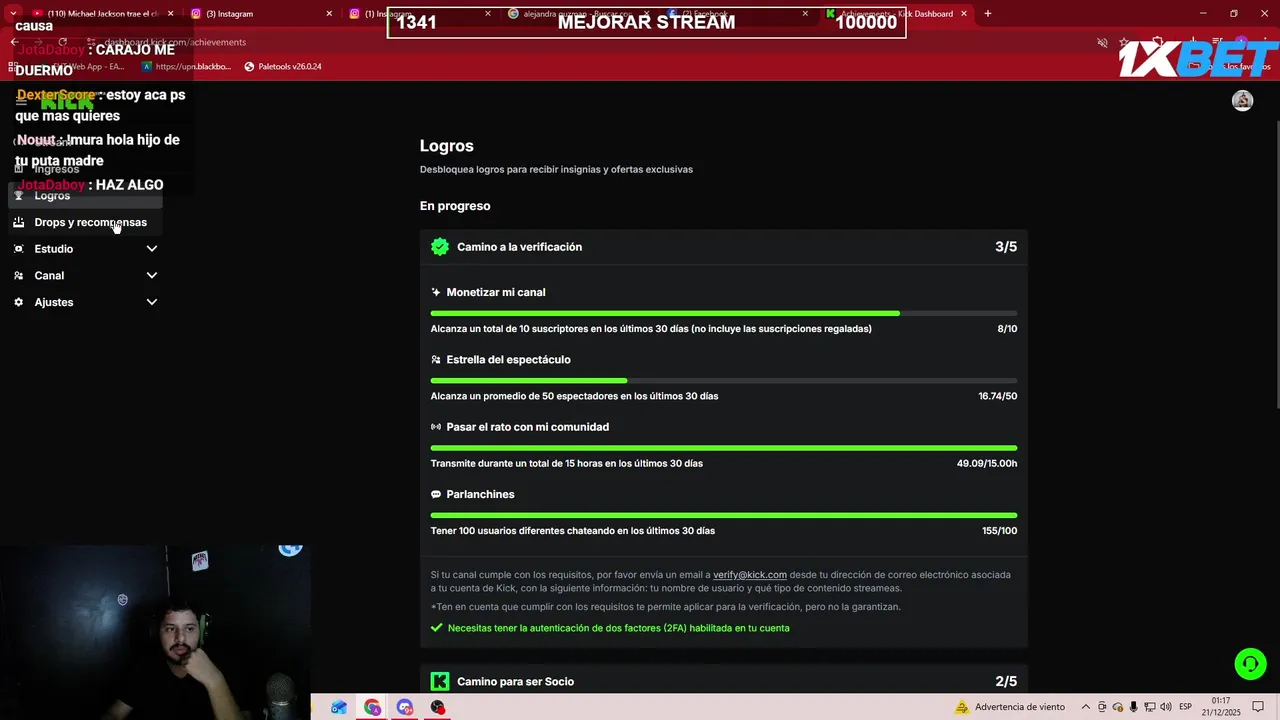
Task: Open the Discord taskbar icon
Action: pos(405,707)
